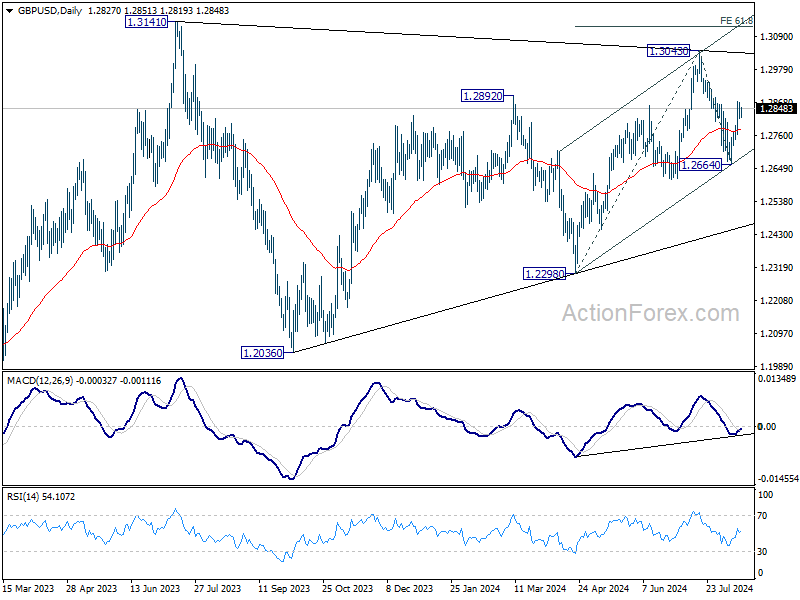Click the 24 Apr 2024 date label
Image resolution: width=800 pixels, height=600 pixels.
click(604, 588)
